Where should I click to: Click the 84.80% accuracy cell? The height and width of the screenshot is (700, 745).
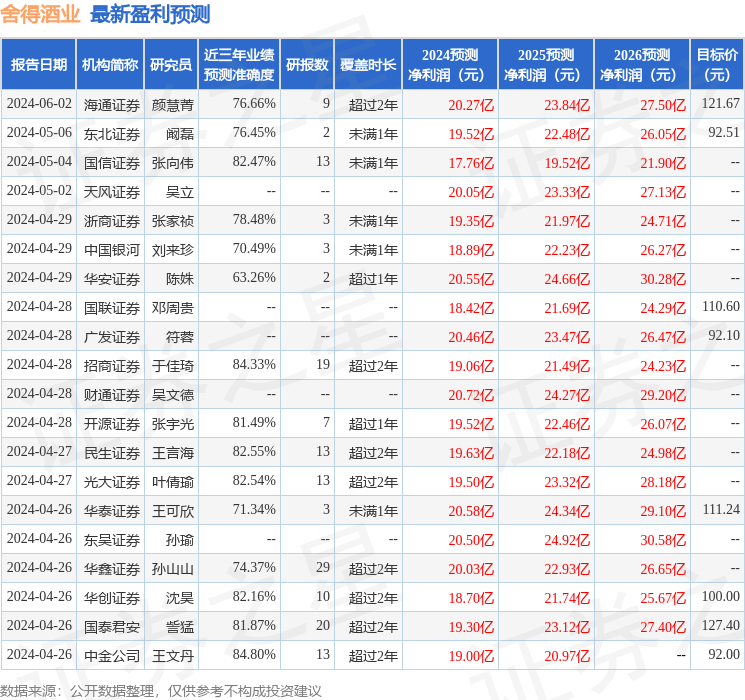(254, 656)
